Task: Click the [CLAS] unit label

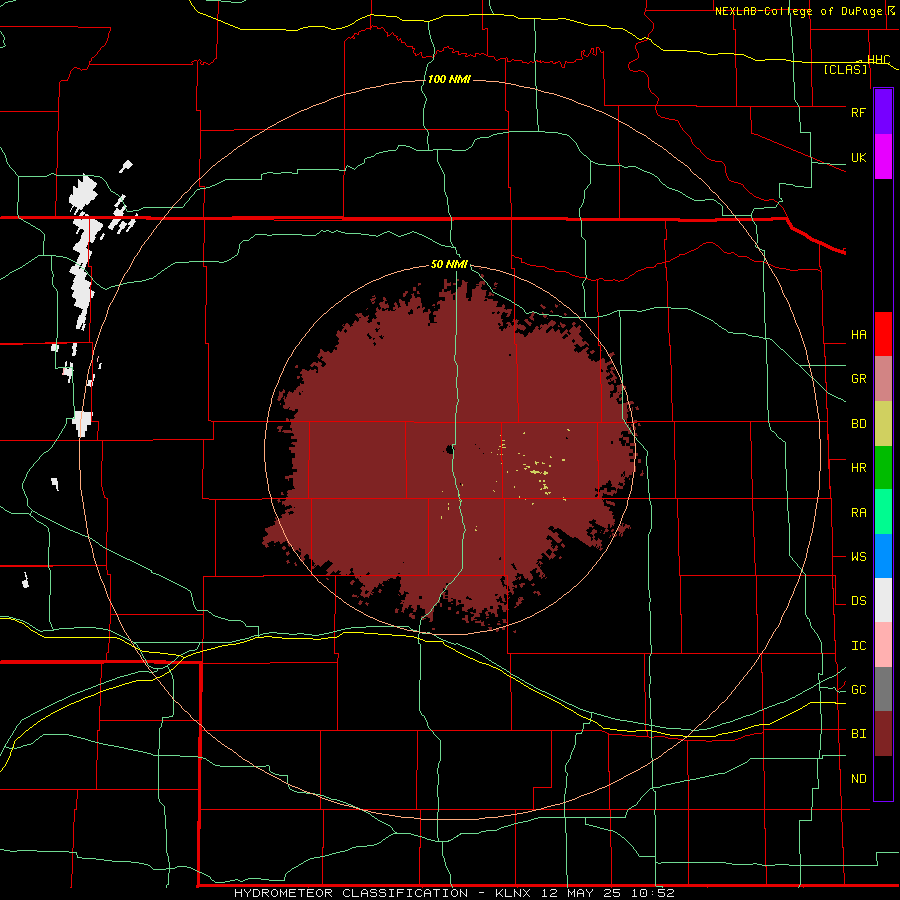Action: [x=845, y=69]
